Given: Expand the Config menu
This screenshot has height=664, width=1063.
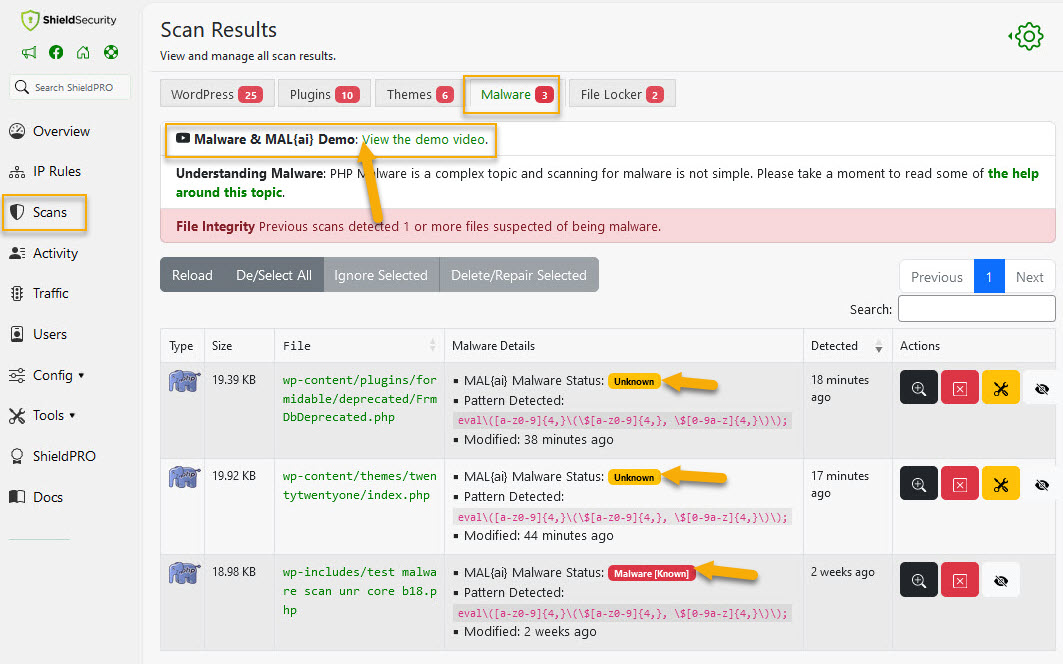Looking at the screenshot, I should click(x=46, y=375).
